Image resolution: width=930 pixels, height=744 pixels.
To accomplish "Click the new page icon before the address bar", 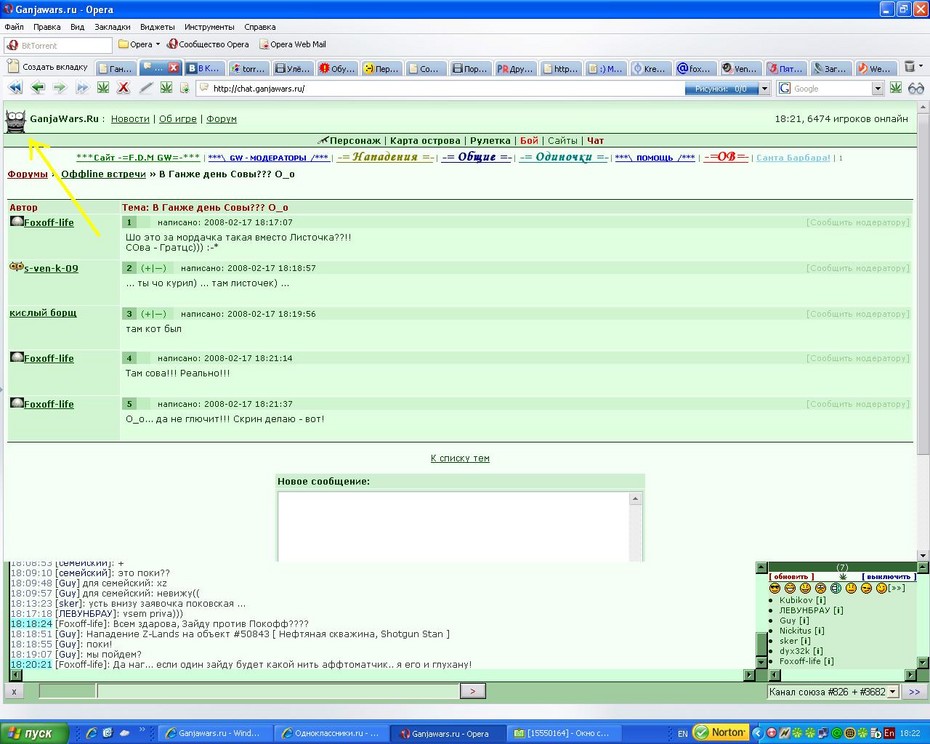I will coord(184,88).
